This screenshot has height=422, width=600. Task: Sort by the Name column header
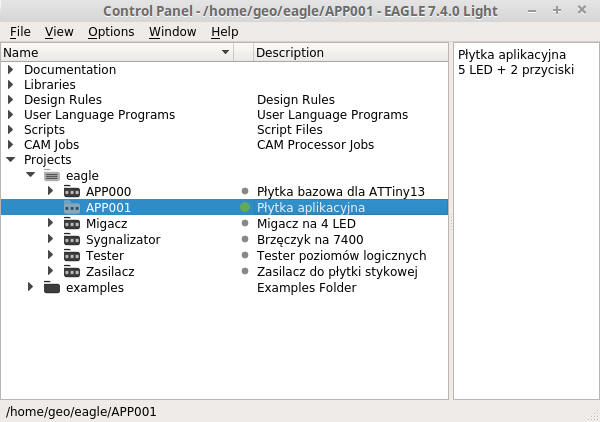click(115, 52)
